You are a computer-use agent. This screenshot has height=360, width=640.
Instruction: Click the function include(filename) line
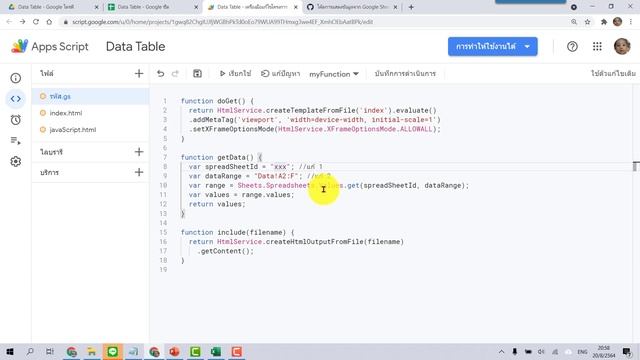point(238,232)
